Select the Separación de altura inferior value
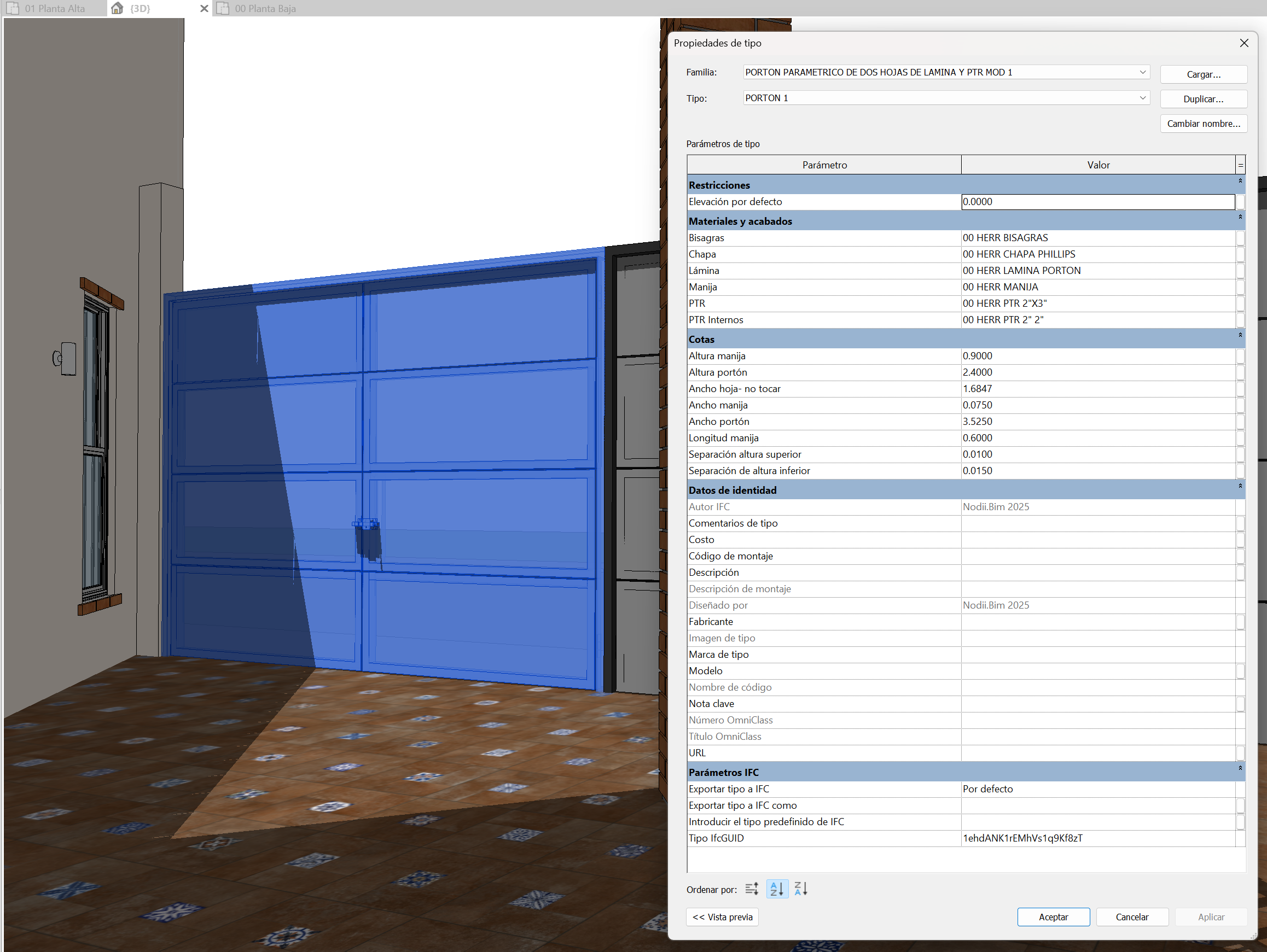The width and height of the screenshot is (1267, 952). 1098,471
